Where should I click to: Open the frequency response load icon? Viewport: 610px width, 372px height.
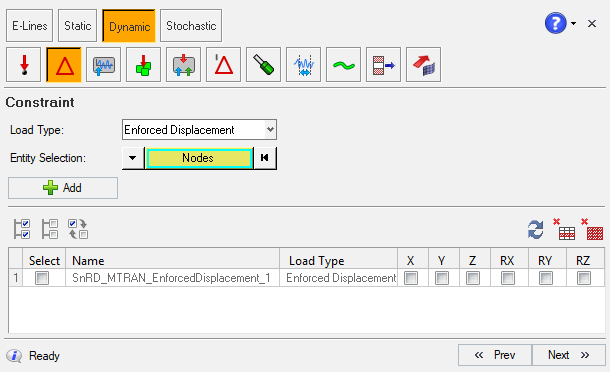[x=103, y=65]
